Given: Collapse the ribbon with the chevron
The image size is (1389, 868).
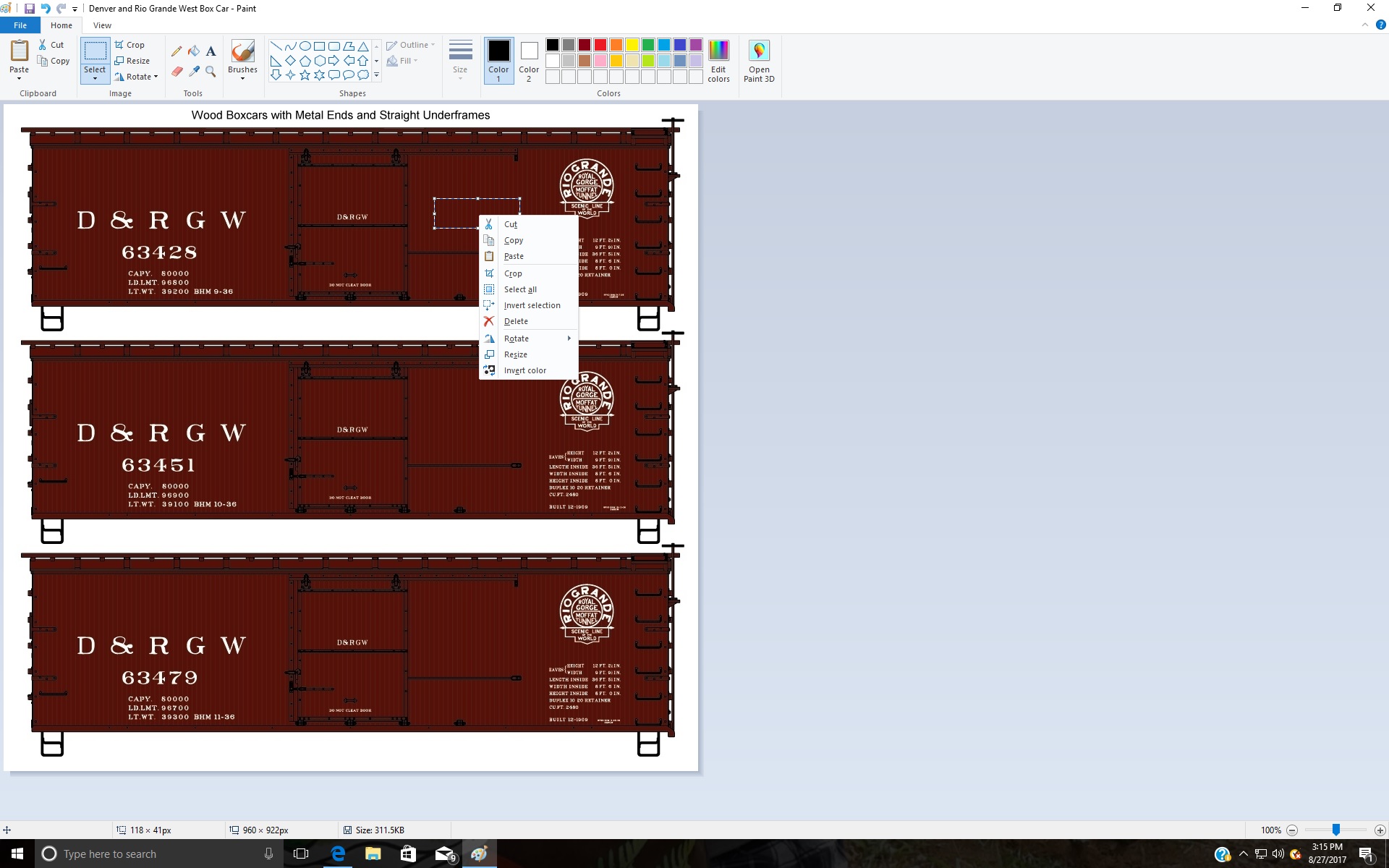Looking at the screenshot, I should coord(1365,25).
